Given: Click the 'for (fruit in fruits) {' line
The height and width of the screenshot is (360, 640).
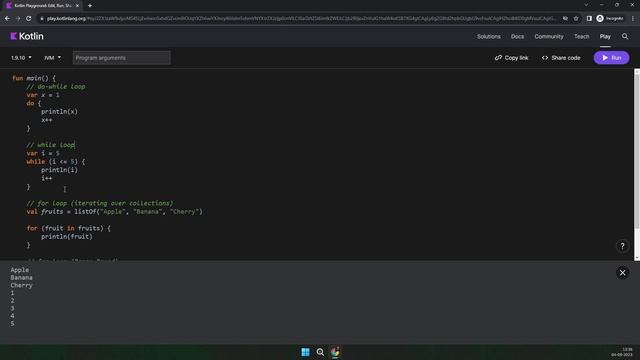Looking at the screenshot, I should click(69, 228).
